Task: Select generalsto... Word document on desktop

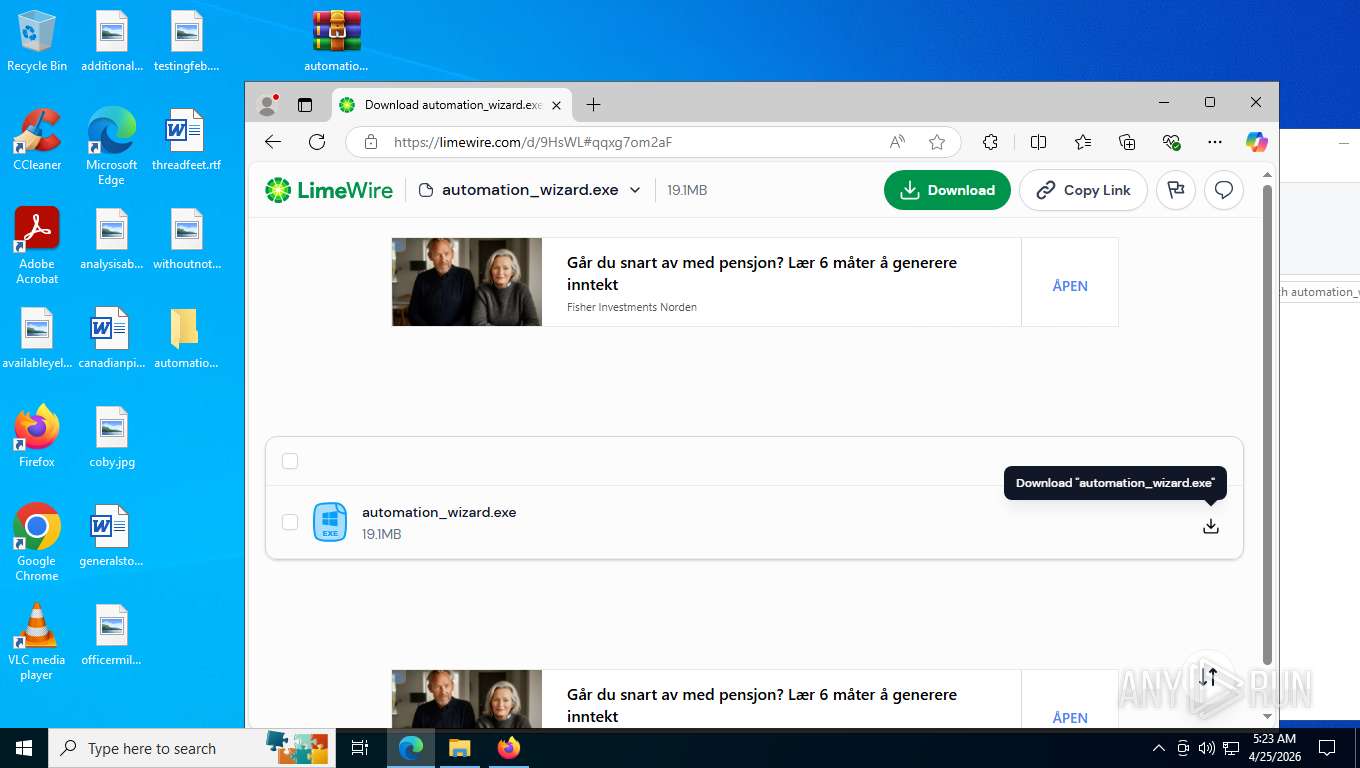Action: click(x=111, y=537)
